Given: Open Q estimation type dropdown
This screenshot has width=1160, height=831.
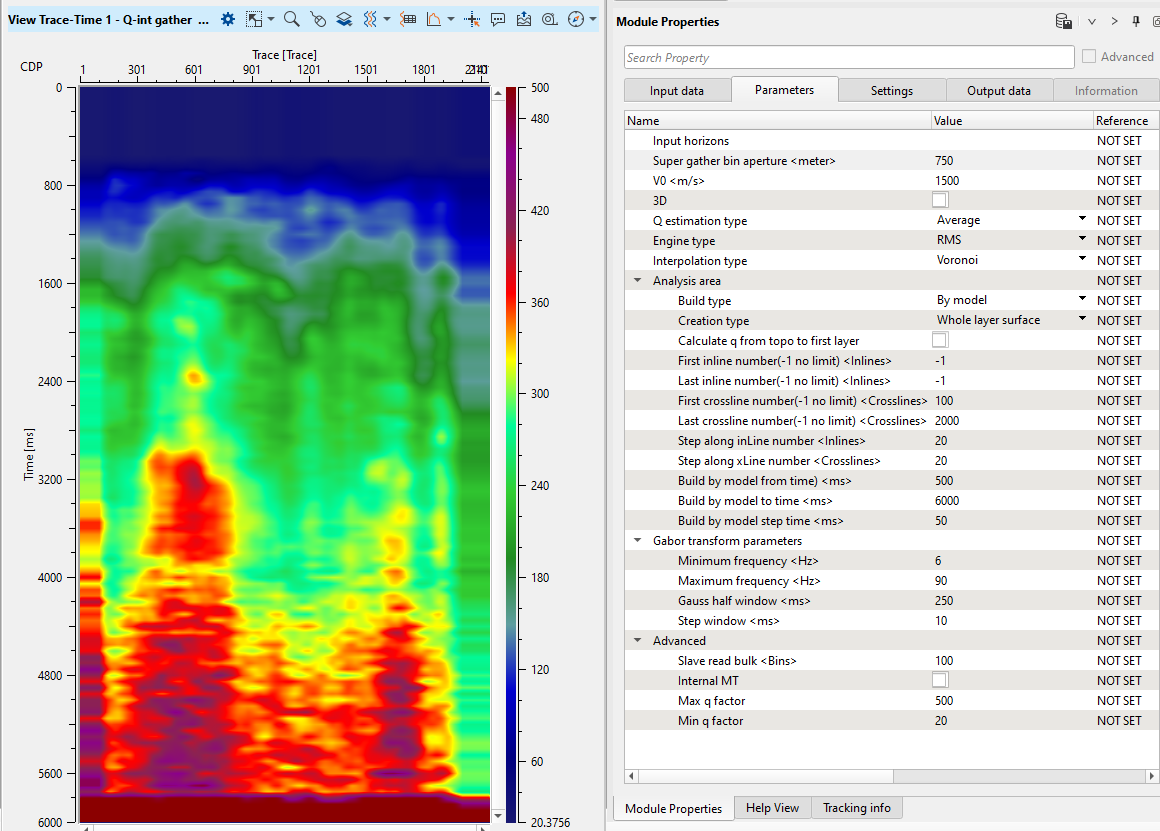Looking at the screenshot, I should tap(1082, 220).
